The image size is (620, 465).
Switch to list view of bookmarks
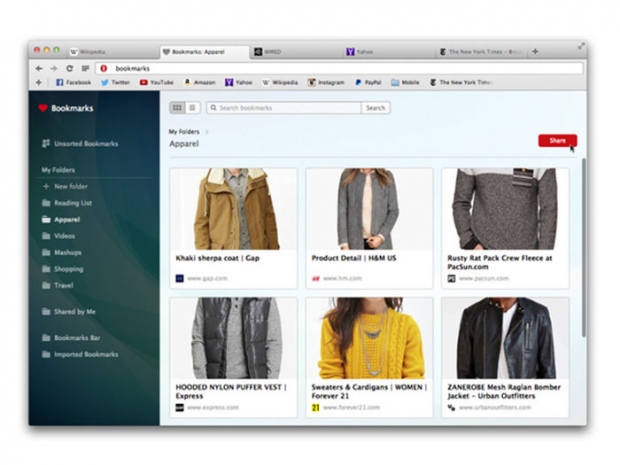point(193,107)
